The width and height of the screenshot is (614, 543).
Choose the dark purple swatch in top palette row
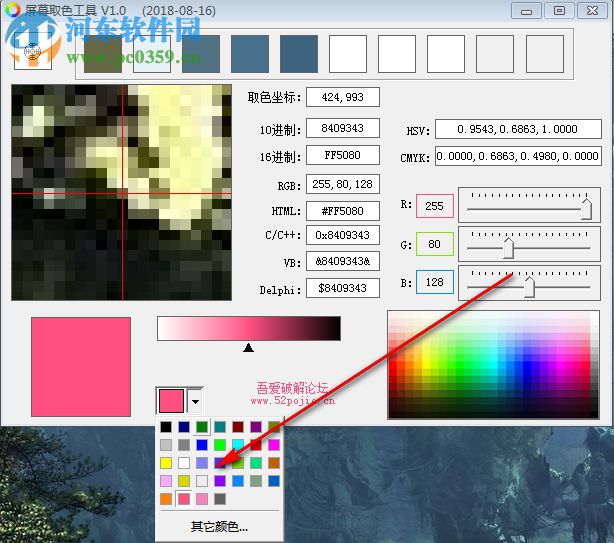point(256,427)
